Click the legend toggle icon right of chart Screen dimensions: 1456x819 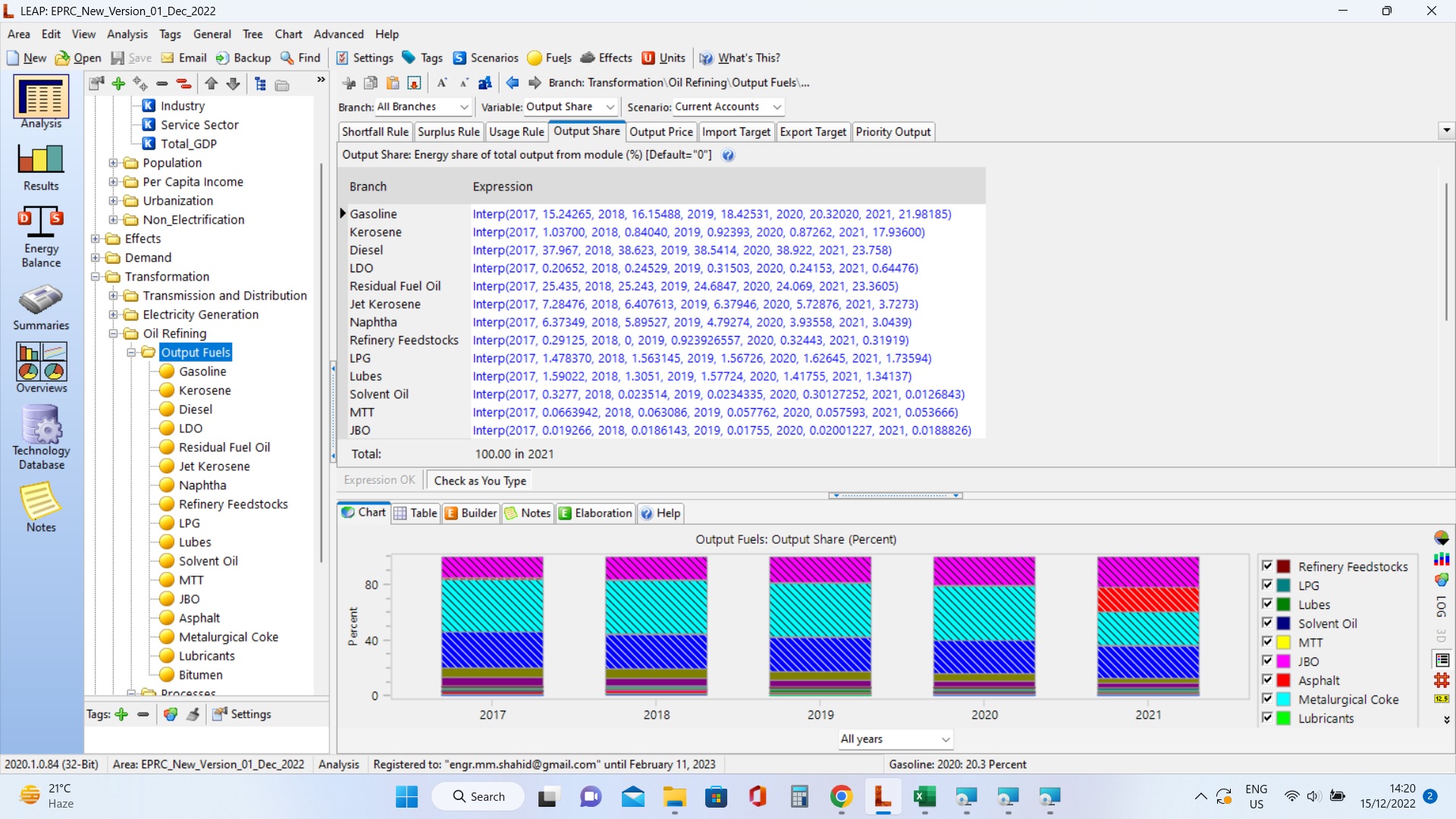tap(1442, 660)
